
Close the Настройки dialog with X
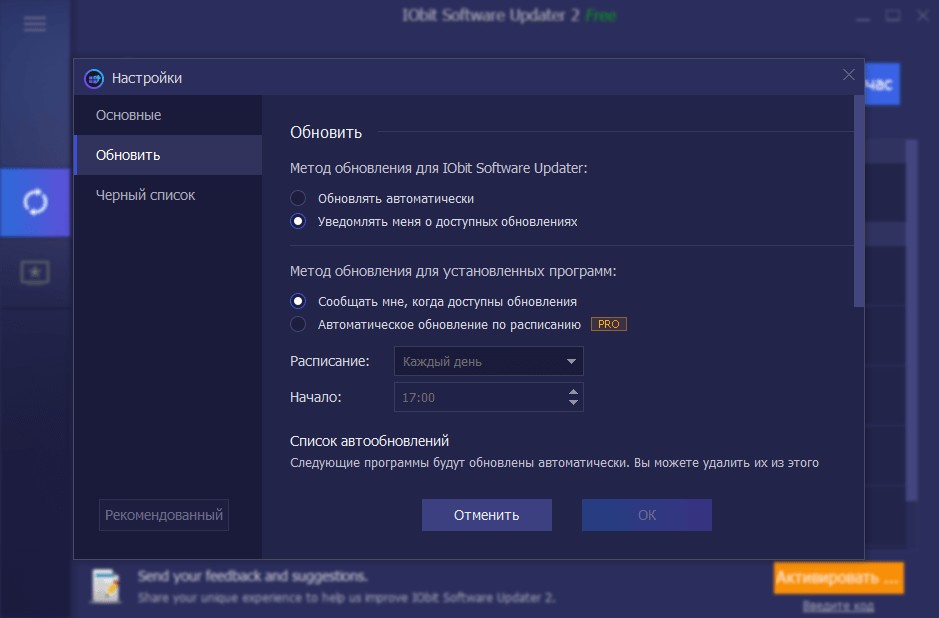pyautogui.click(x=848, y=74)
